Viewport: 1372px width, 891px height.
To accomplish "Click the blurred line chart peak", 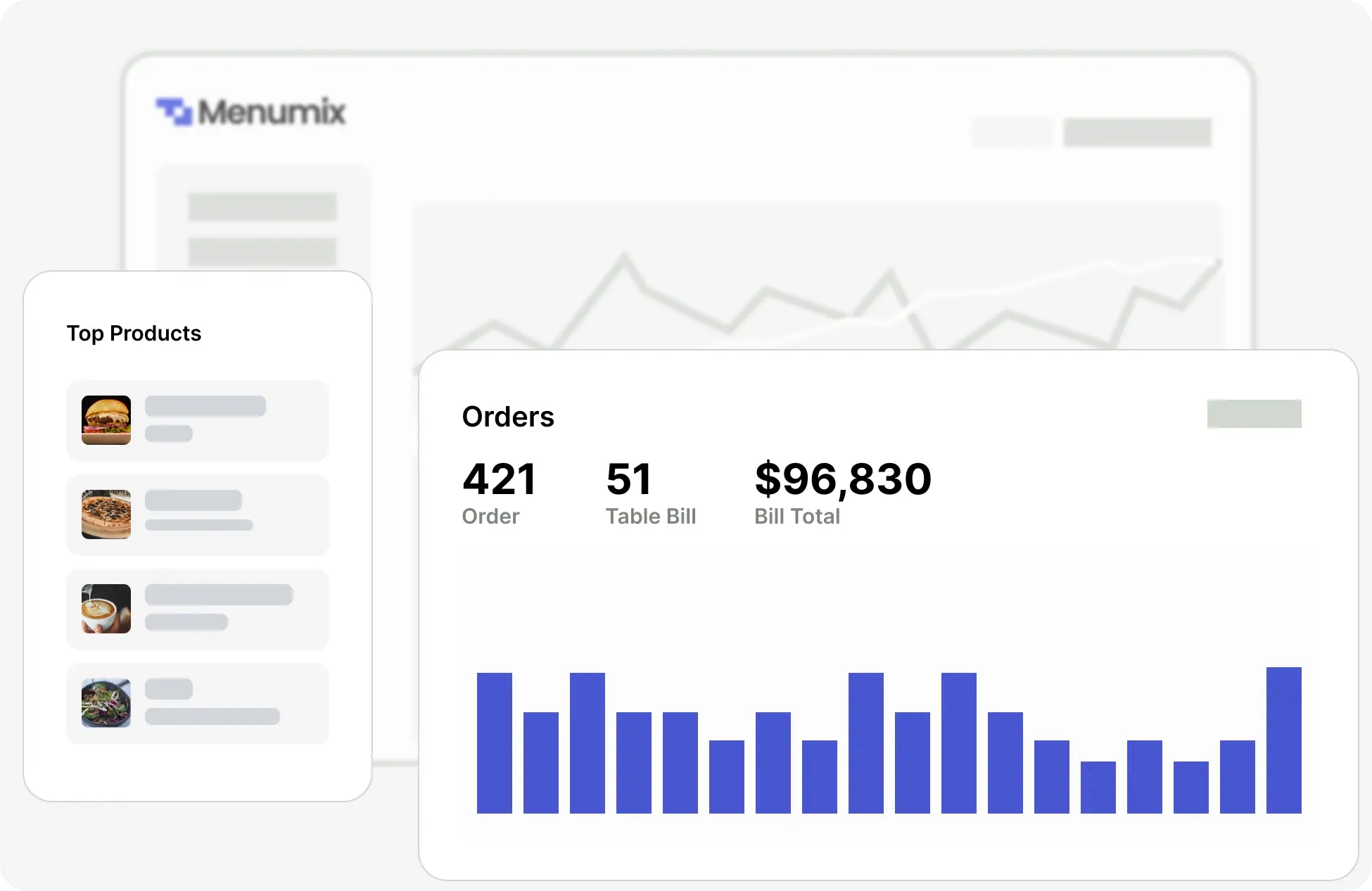I will coord(623,259).
